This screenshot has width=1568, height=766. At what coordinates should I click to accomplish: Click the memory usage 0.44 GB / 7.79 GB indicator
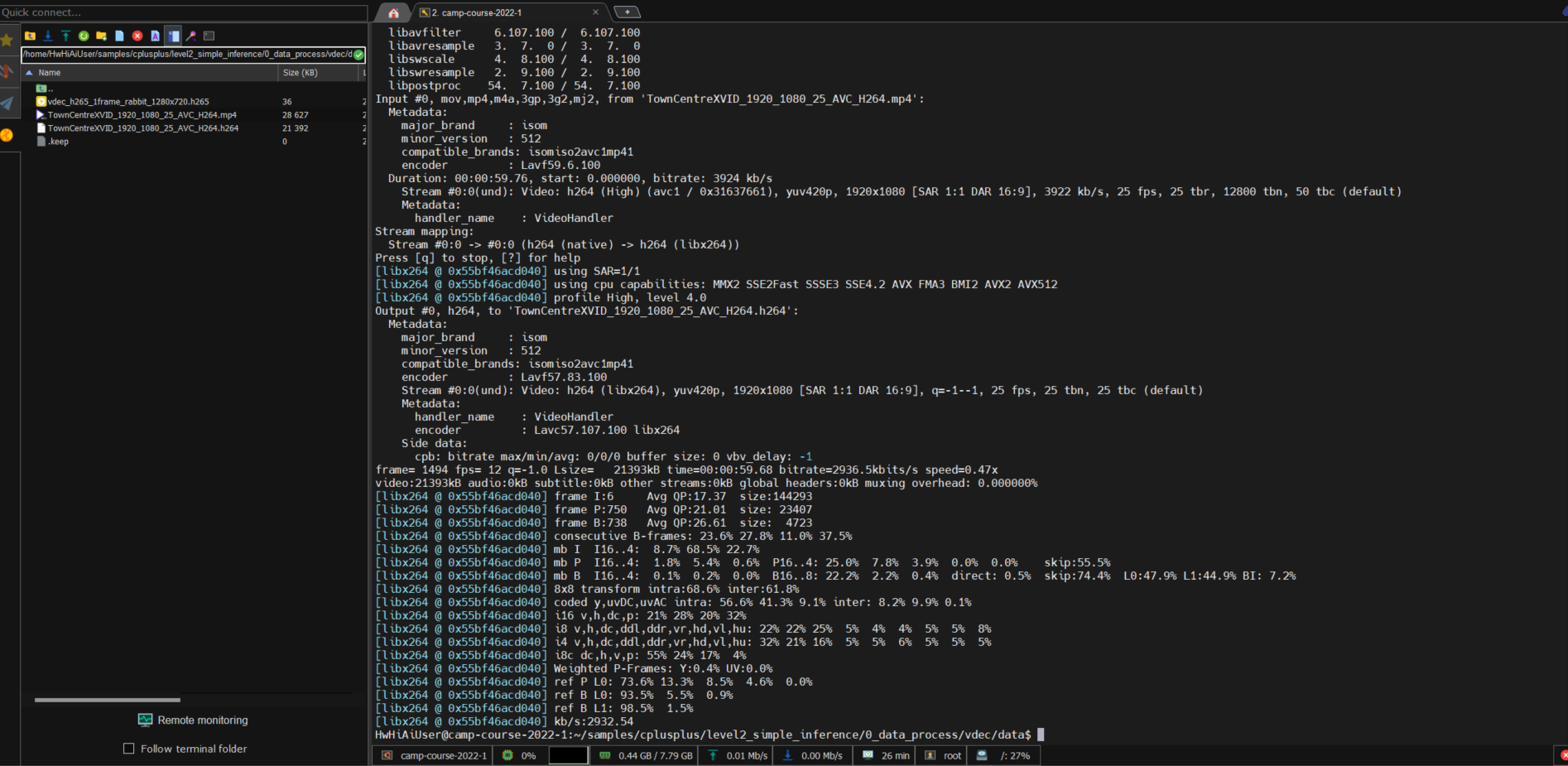[646, 755]
